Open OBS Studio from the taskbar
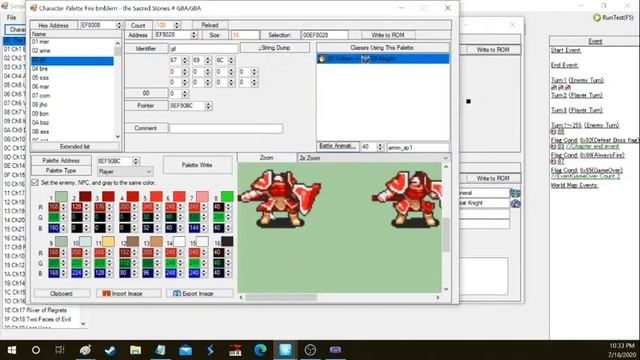The height and width of the screenshot is (360, 640). click(x=310, y=350)
